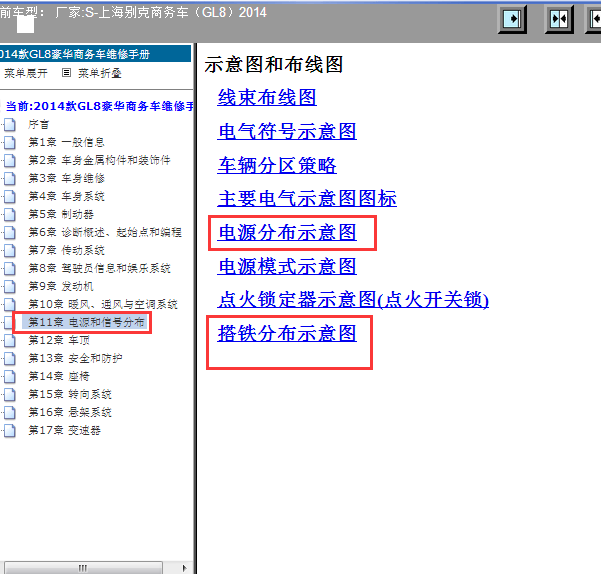Viewport: 601px width, 574px height.
Task: Click page icon beside 第3章 车身维修
Action: 10,179
